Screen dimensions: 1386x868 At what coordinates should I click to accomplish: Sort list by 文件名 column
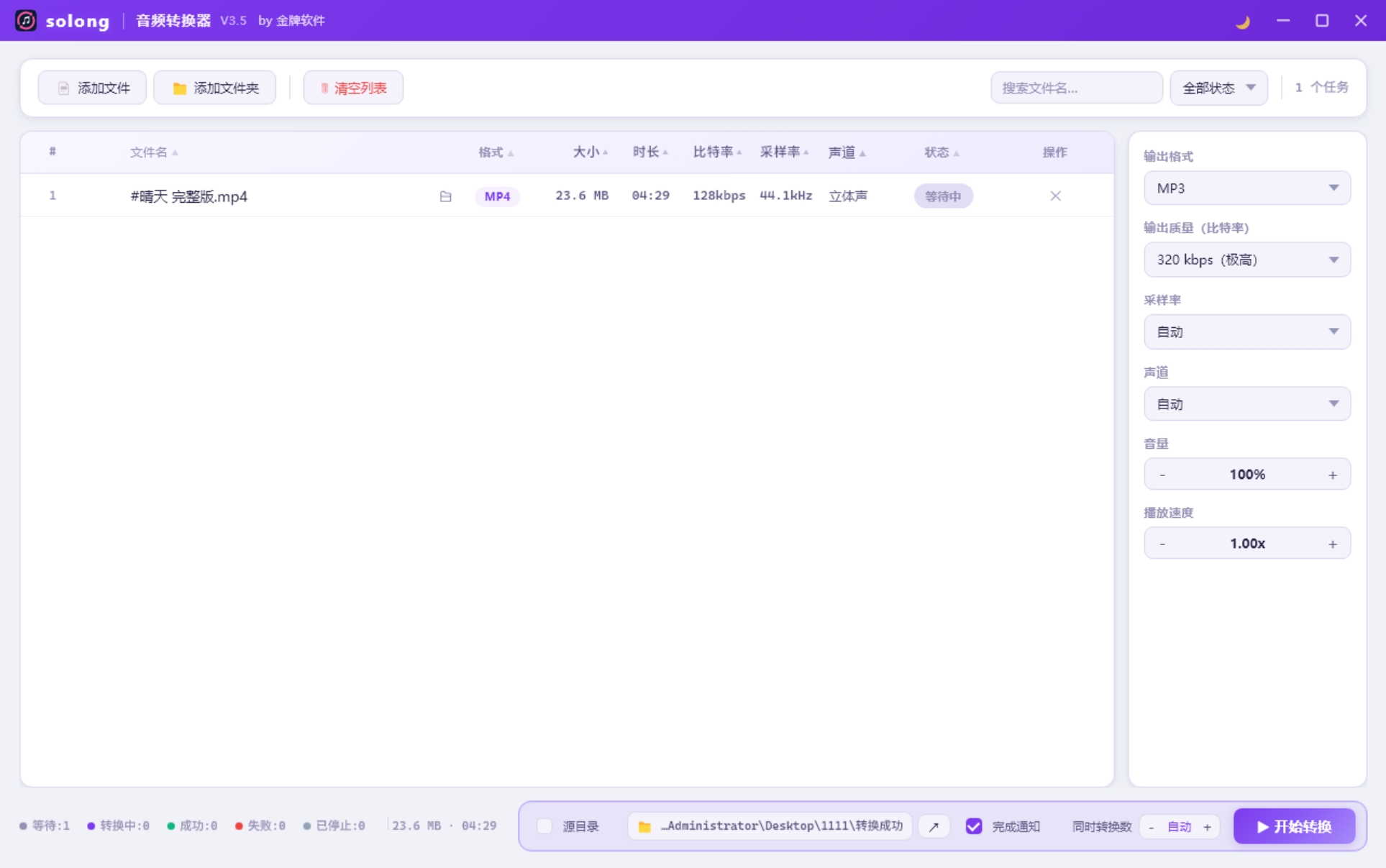[x=154, y=152]
